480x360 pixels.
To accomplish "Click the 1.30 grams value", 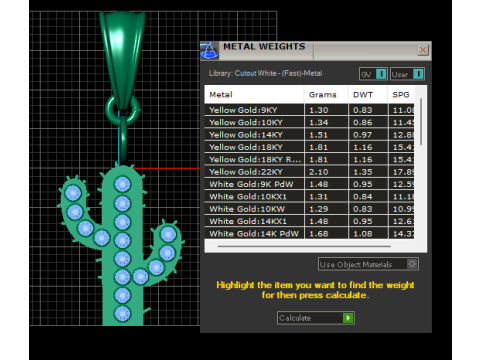I will pyautogui.click(x=318, y=110).
